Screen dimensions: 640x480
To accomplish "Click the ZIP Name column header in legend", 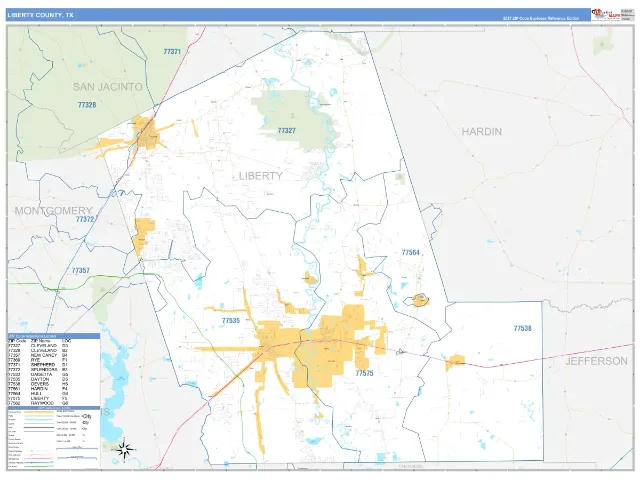I will pyautogui.click(x=41, y=341).
